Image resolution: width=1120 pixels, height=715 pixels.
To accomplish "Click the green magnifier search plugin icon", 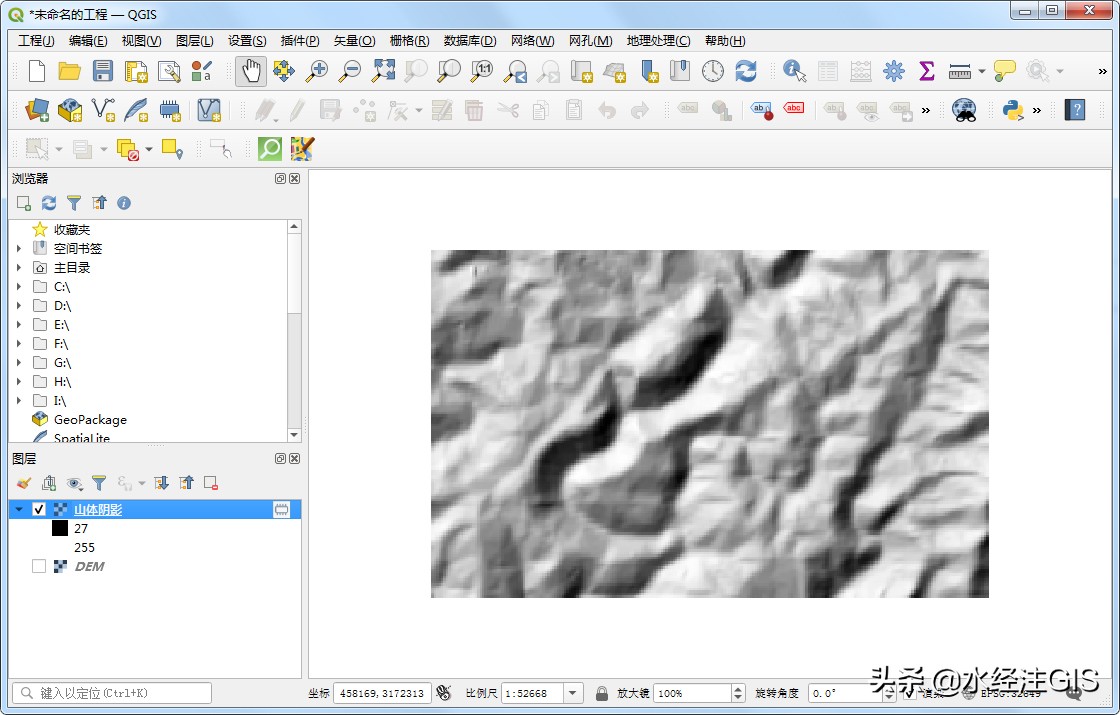I will click(x=269, y=149).
